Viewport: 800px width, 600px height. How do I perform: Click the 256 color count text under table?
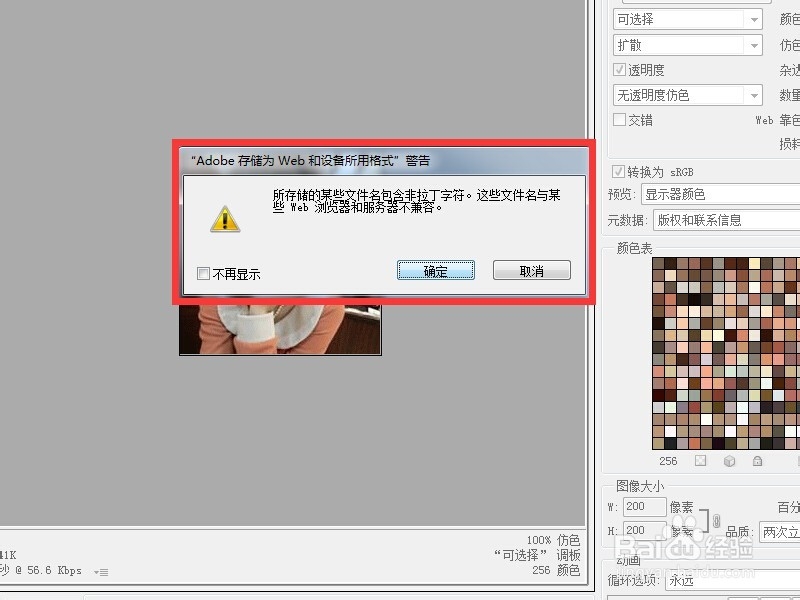tap(668, 461)
